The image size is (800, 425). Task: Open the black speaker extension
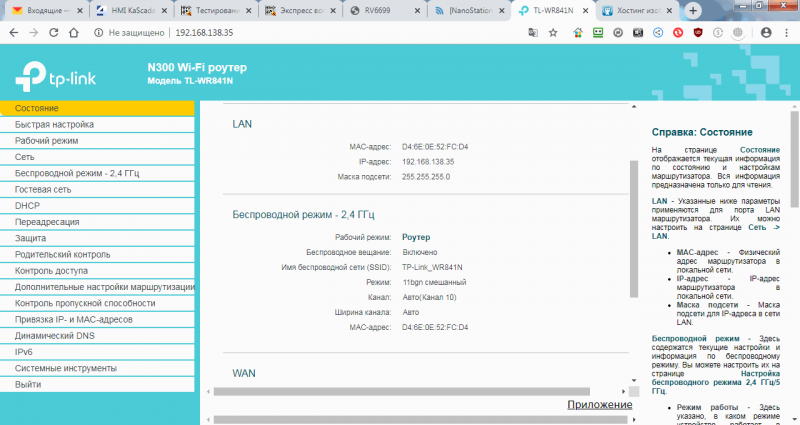pos(638,33)
